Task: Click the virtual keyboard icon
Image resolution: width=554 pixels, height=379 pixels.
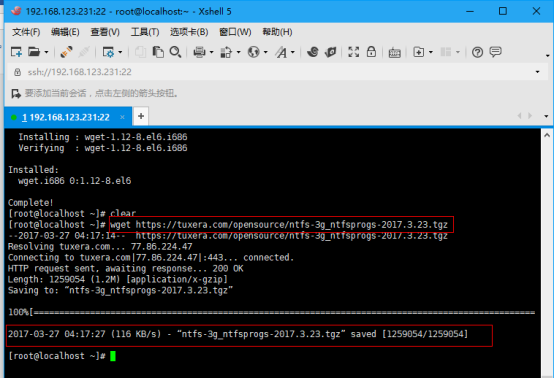Action: 394,53
